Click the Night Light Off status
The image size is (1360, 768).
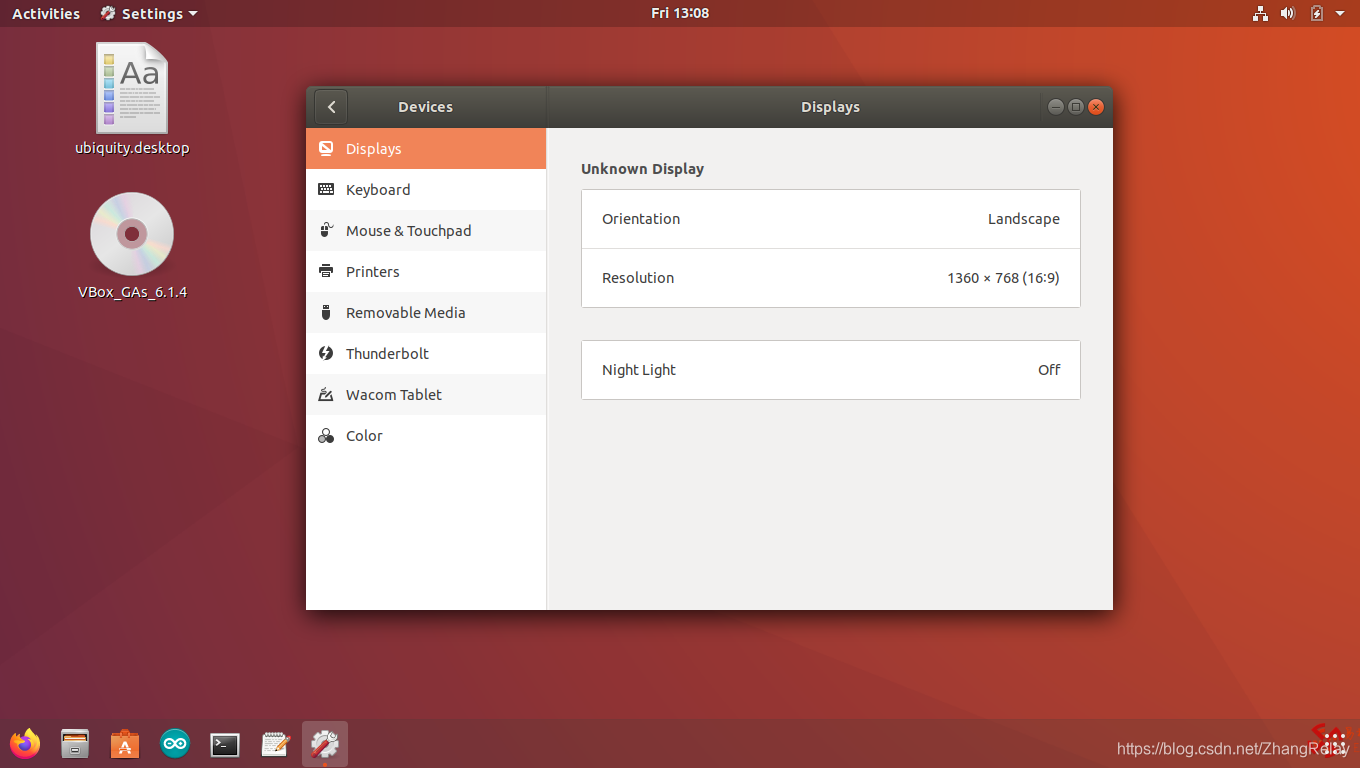click(1049, 370)
